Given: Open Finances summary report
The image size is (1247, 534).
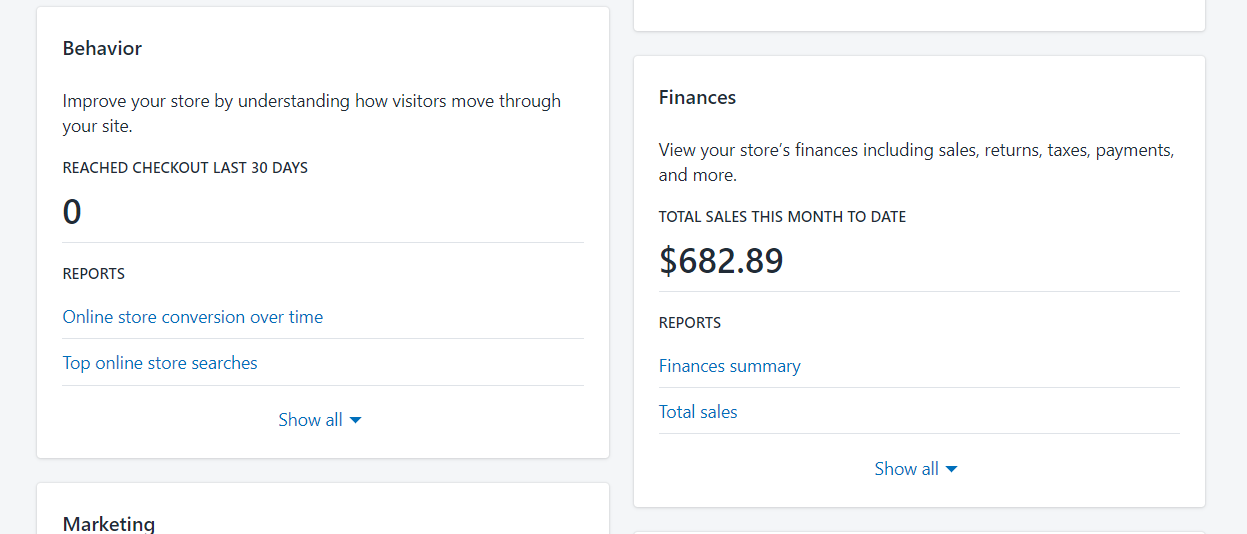Looking at the screenshot, I should 730,366.
